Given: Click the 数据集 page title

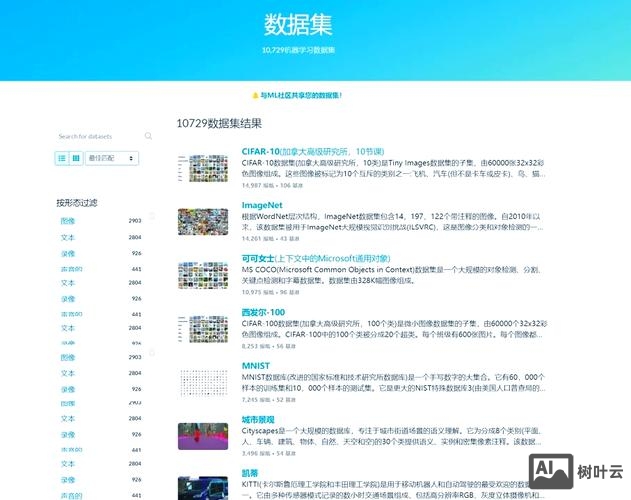Looking at the screenshot, I should click(x=298, y=25).
